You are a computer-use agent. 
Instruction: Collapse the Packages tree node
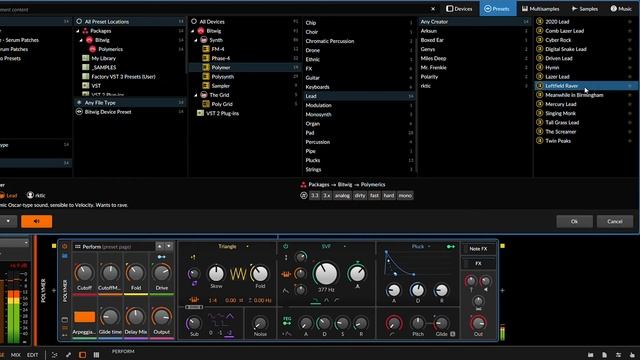tap(78, 31)
